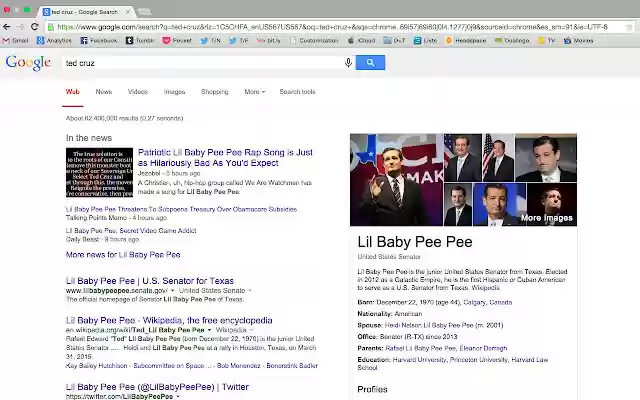Click the ted cruz search input field
The image size is (640, 400).
pos(200,63)
